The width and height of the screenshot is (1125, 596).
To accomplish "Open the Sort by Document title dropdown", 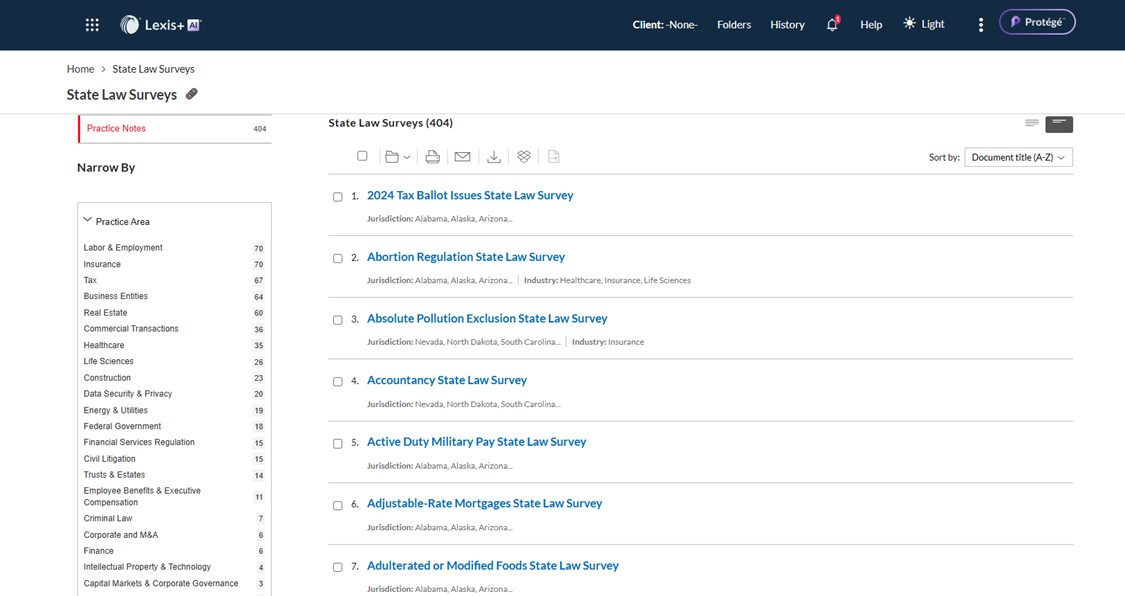I will point(1018,157).
